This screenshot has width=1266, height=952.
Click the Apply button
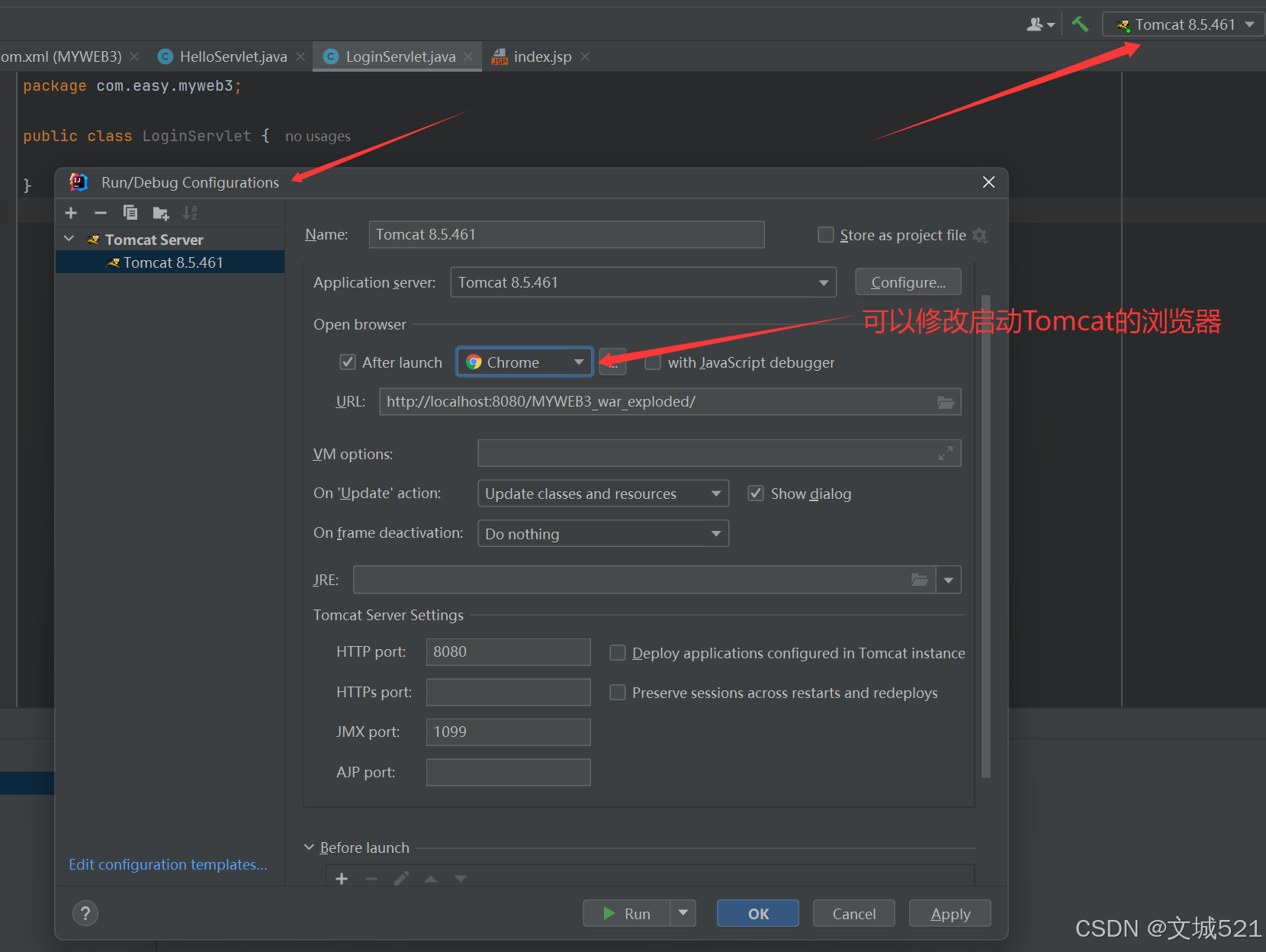click(950, 913)
